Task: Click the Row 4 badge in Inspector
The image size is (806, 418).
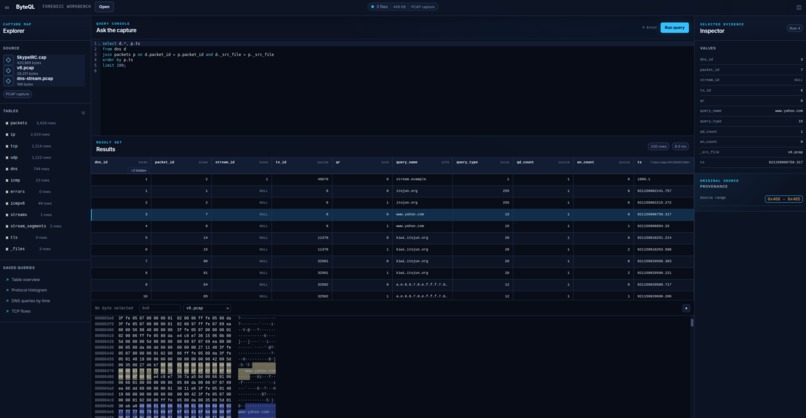Action: pos(795,28)
